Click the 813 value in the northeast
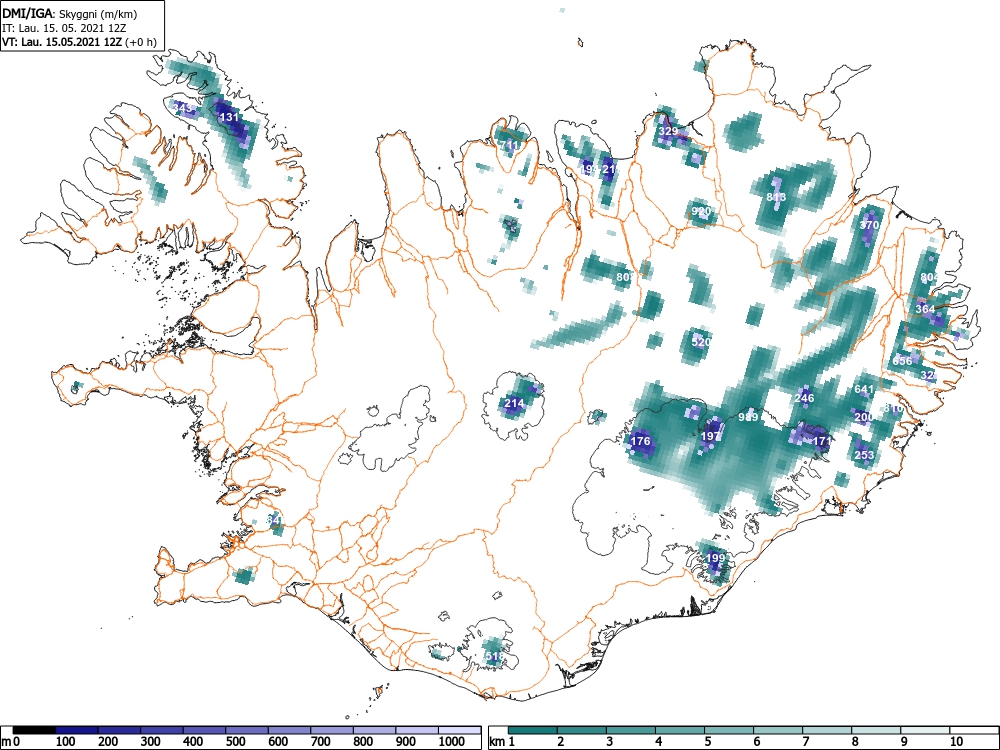This screenshot has height=750, width=1000. click(776, 197)
